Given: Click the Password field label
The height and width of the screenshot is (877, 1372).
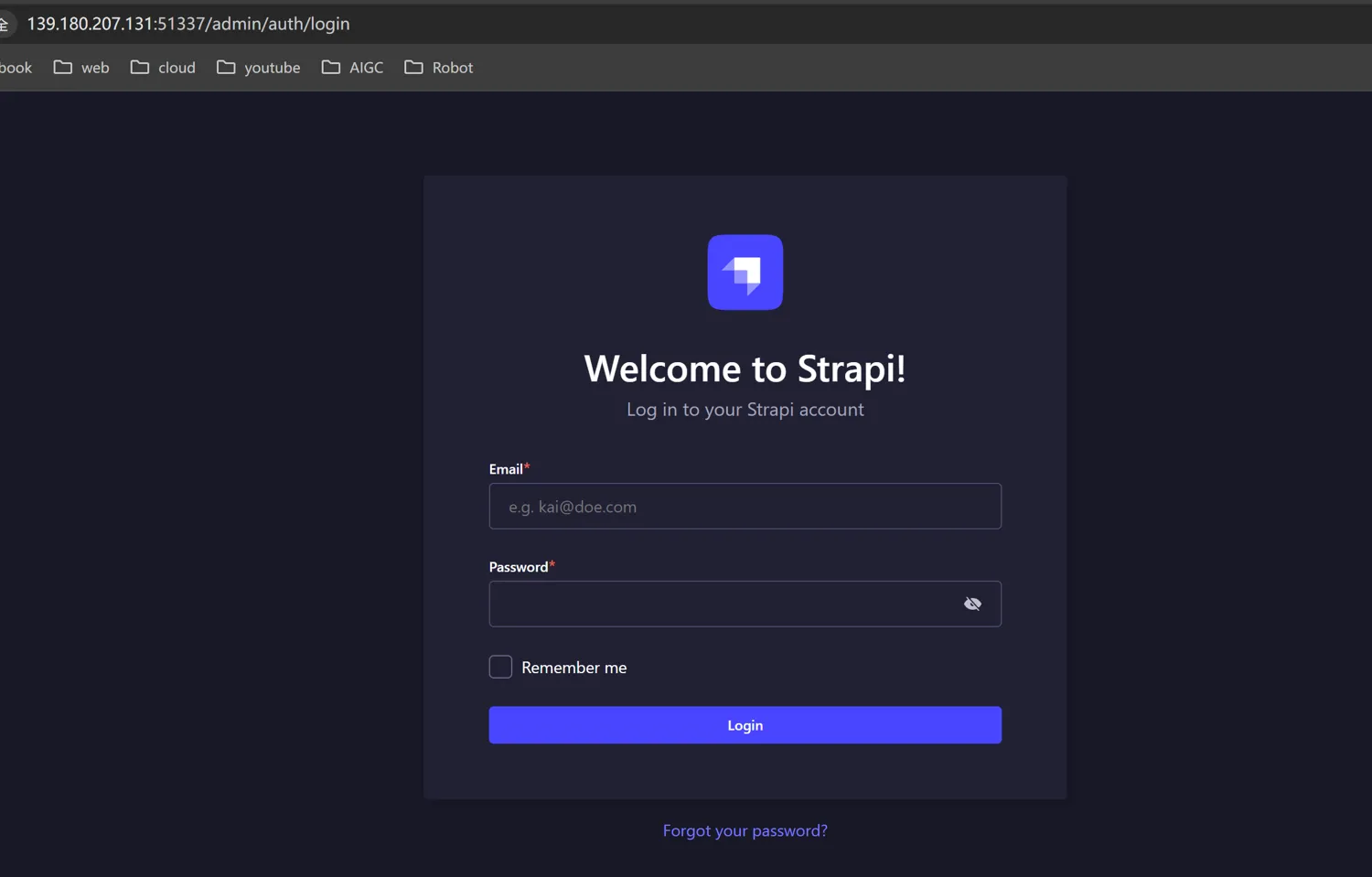Looking at the screenshot, I should (x=519, y=567).
